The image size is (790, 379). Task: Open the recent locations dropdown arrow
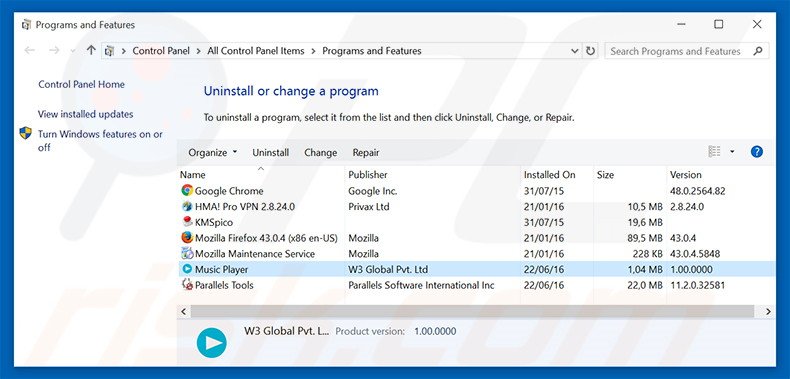[x=73, y=51]
